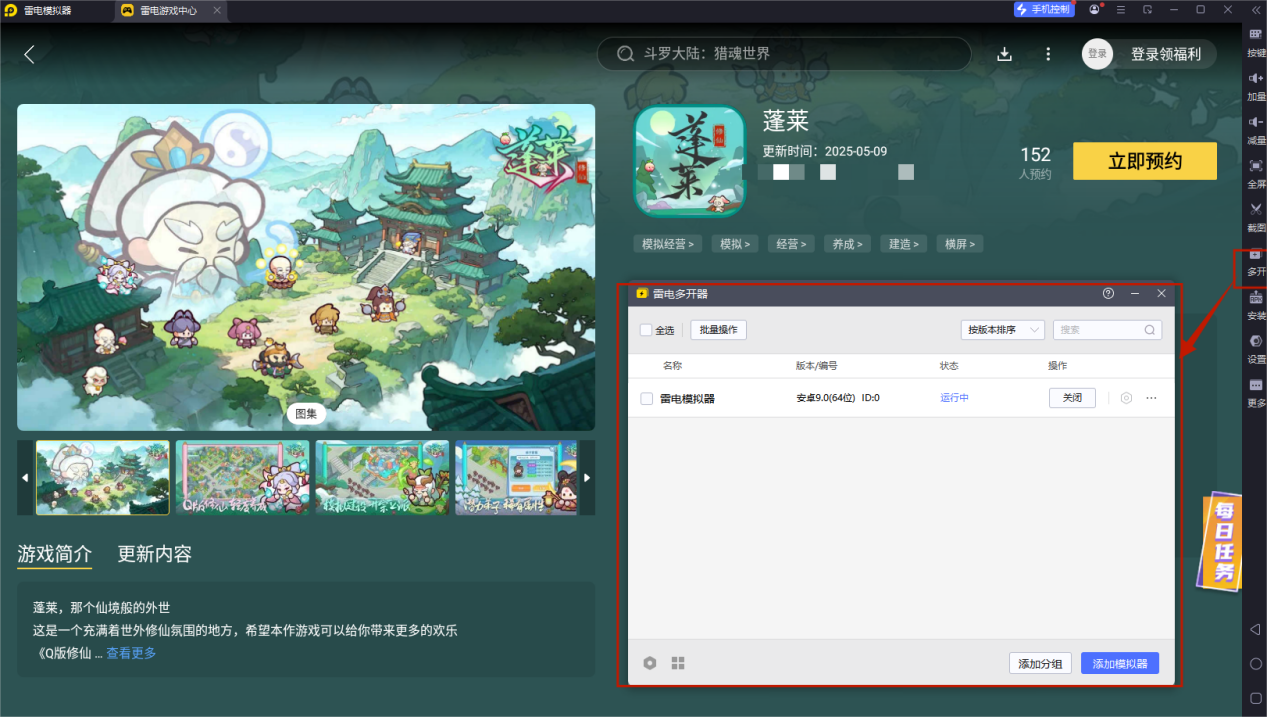The width and height of the screenshot is (1267, 717).
Task: Click 批量操作 batch operation button
Action: pyautogui.click(x=718, y=330)
